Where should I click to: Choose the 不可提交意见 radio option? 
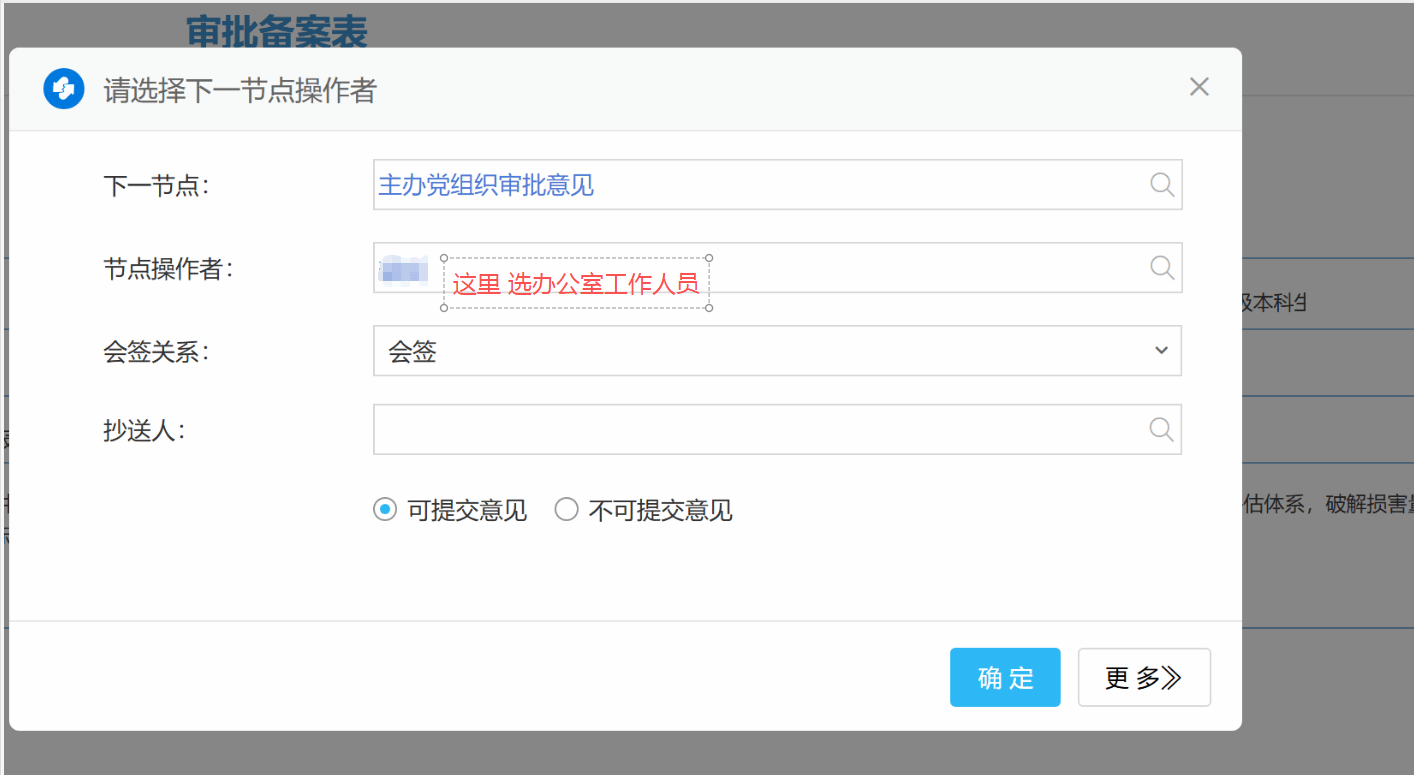(566, 510)
